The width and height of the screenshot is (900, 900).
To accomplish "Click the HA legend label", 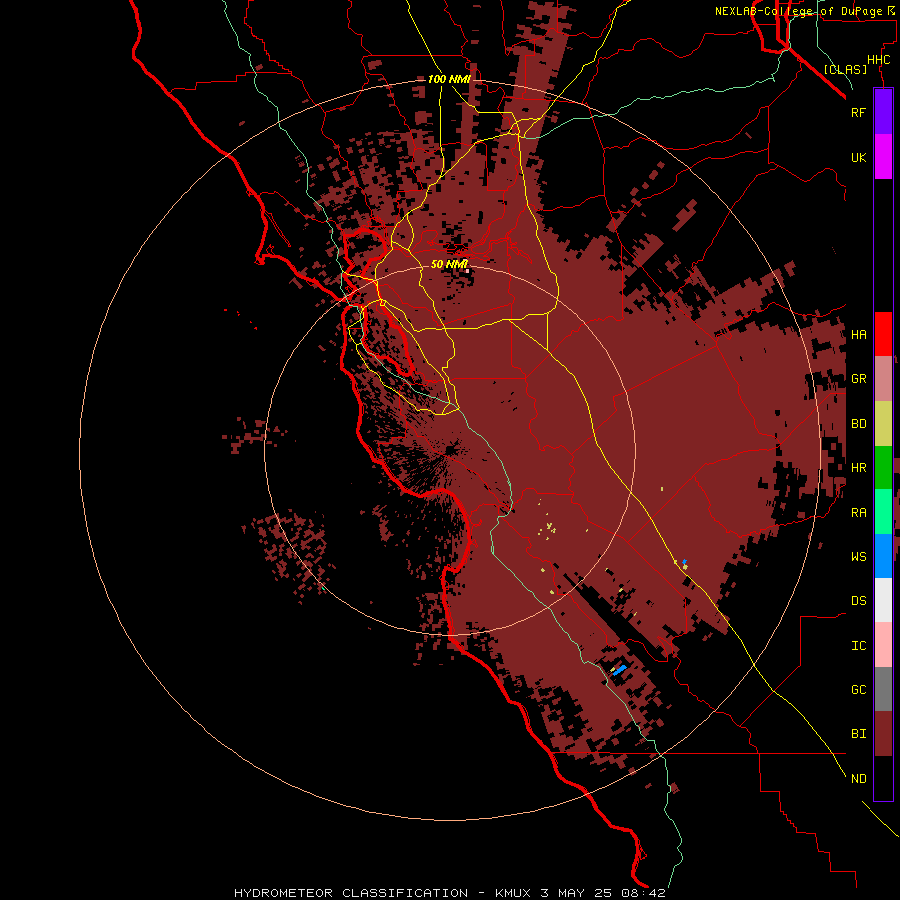I will [x=858, y=335].
